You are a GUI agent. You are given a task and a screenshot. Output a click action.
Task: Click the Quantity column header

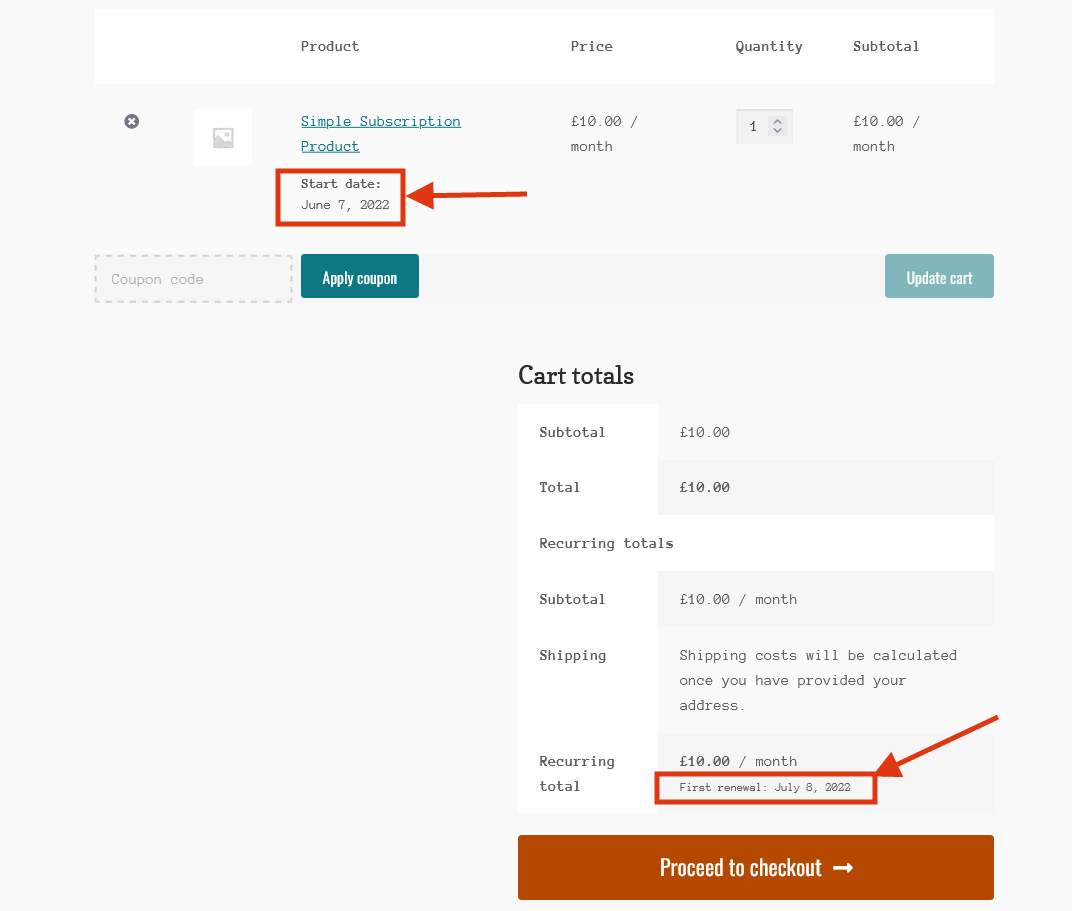click(768, 46)
